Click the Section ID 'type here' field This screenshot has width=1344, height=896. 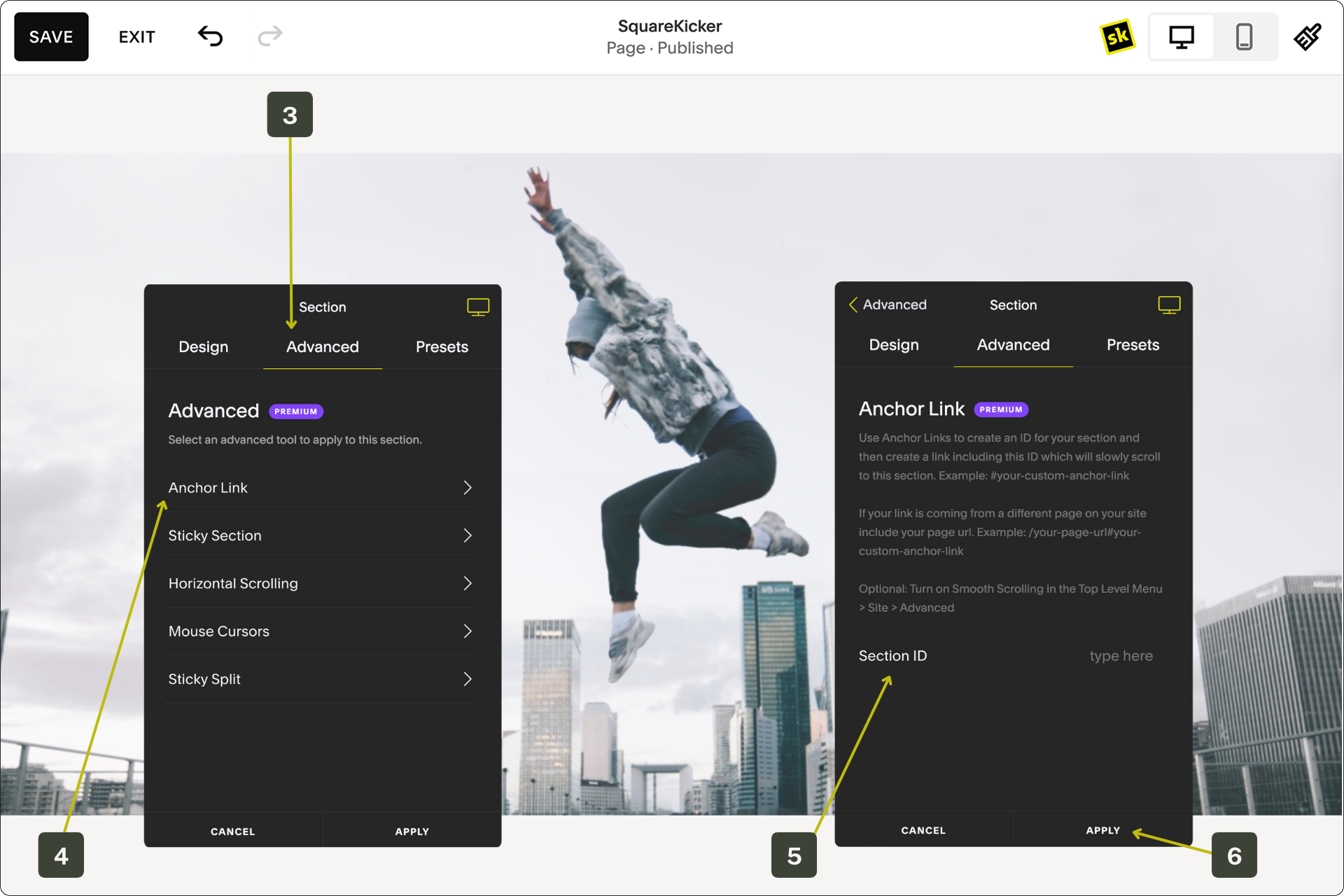[x=1121, y=656]
